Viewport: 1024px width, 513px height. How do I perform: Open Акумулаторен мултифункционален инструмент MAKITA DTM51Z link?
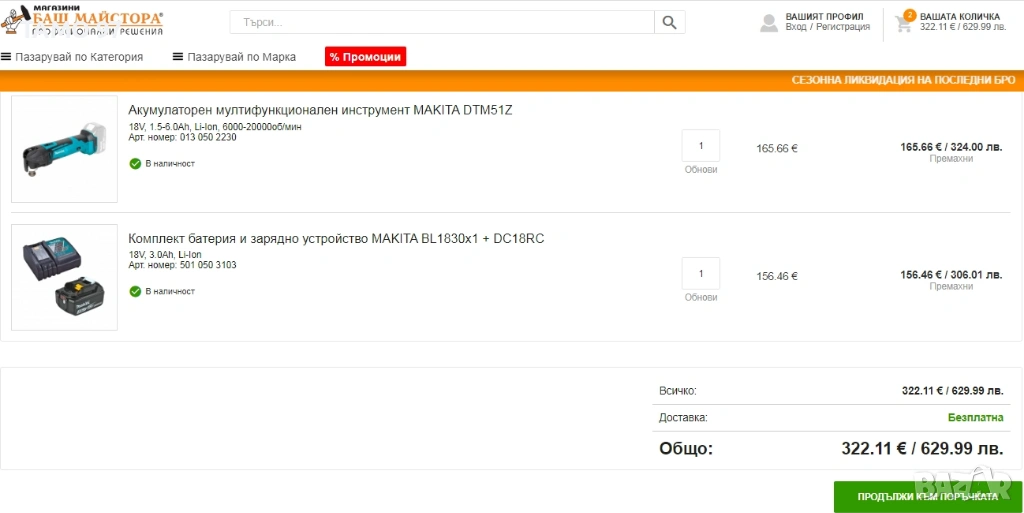(x=320, y=110)
